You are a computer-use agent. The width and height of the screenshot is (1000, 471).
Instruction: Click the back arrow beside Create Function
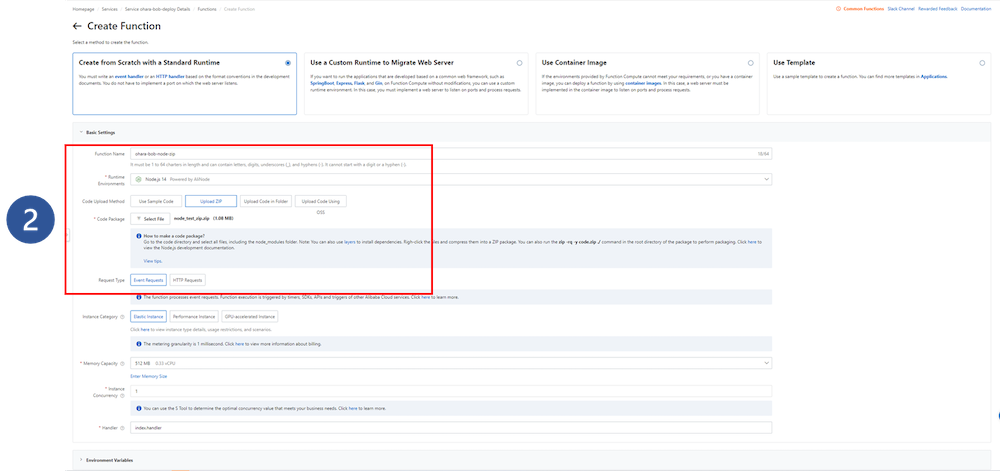click(x=77, y=26)
